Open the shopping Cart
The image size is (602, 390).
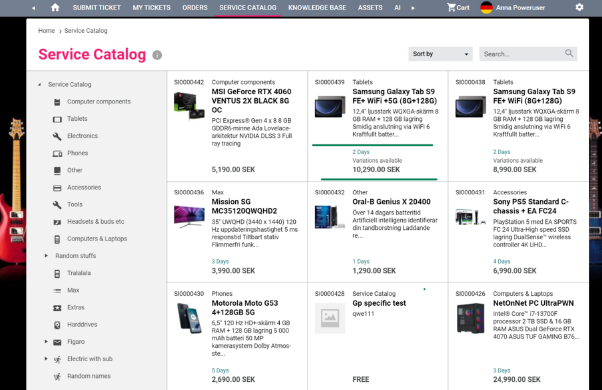tap(458, 7)
